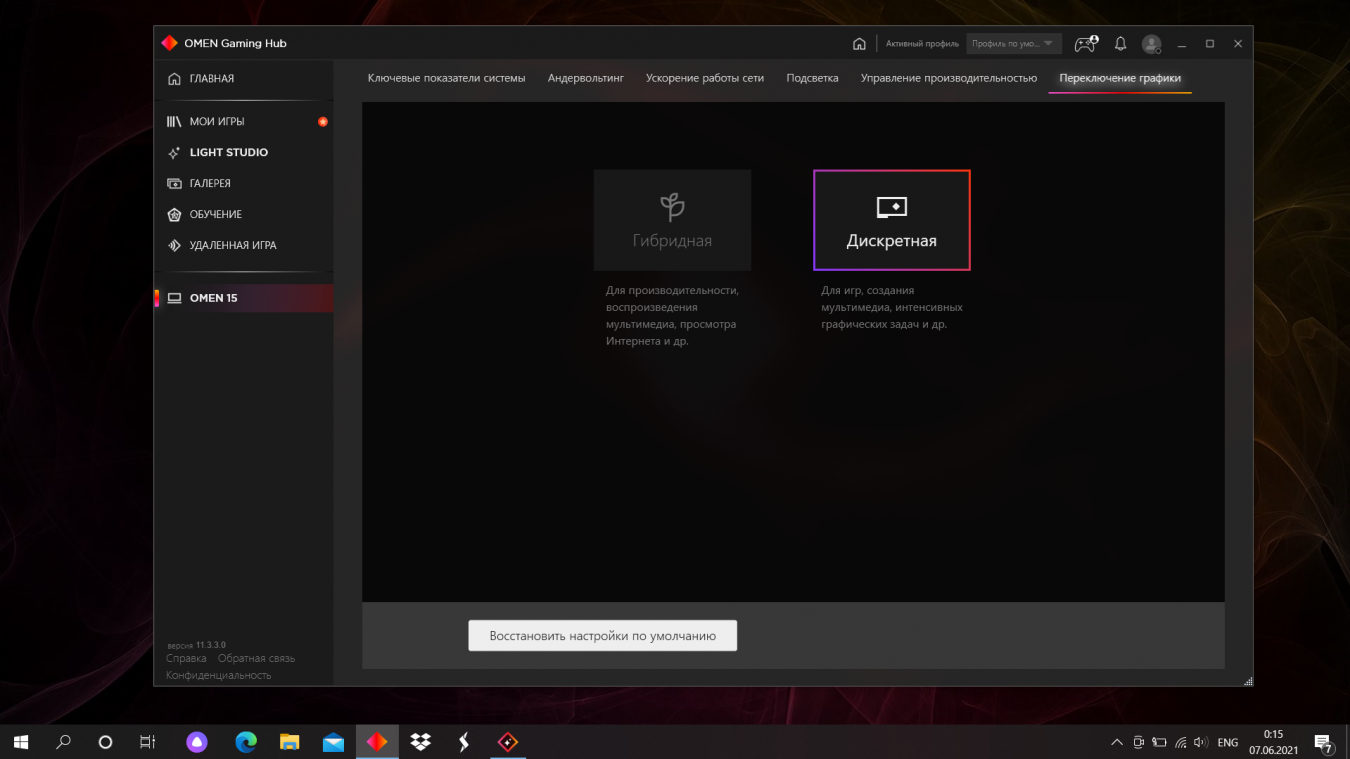
Task: Switch to Управление производительностью tab
Action: 949,78
